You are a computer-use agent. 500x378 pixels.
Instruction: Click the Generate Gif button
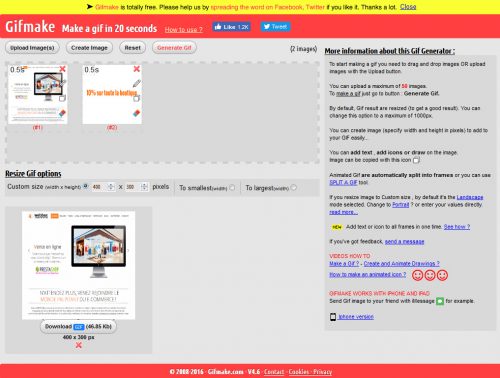(174, 48)
